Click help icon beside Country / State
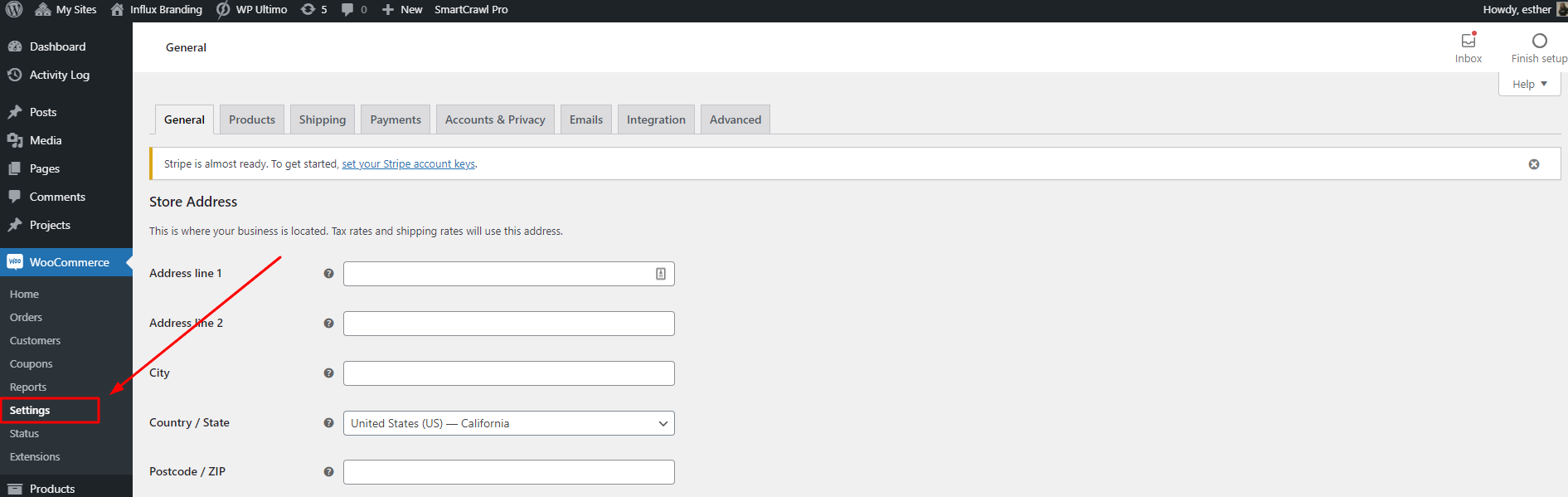1568x497 pixels. point(328,423)
